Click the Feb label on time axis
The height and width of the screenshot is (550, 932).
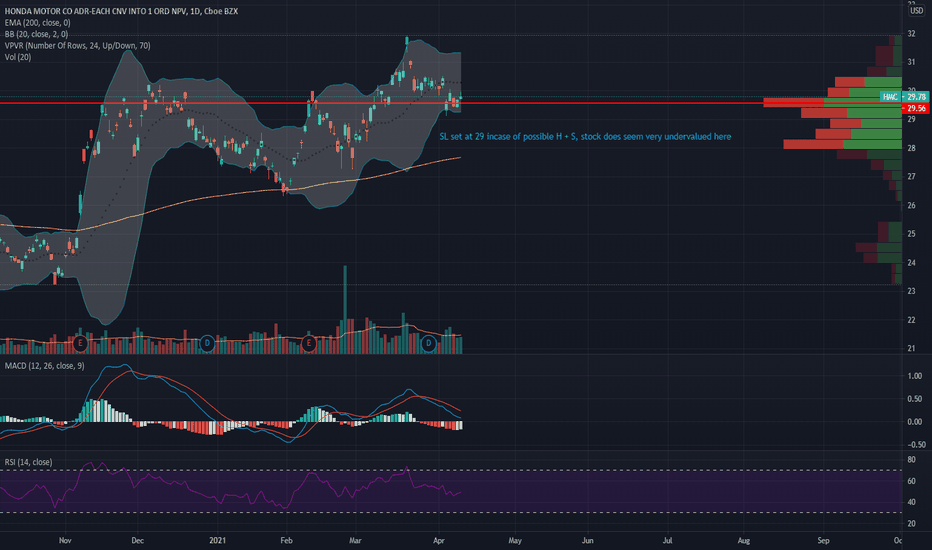[286, 540]
